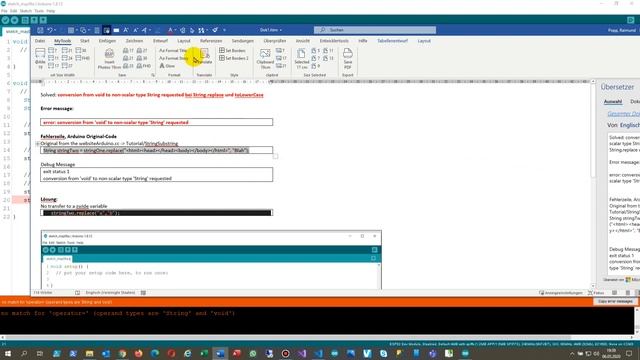Click the table move handle in document
Image resolution: width=640 pixels, height=360 pixels.
[38, 144]
